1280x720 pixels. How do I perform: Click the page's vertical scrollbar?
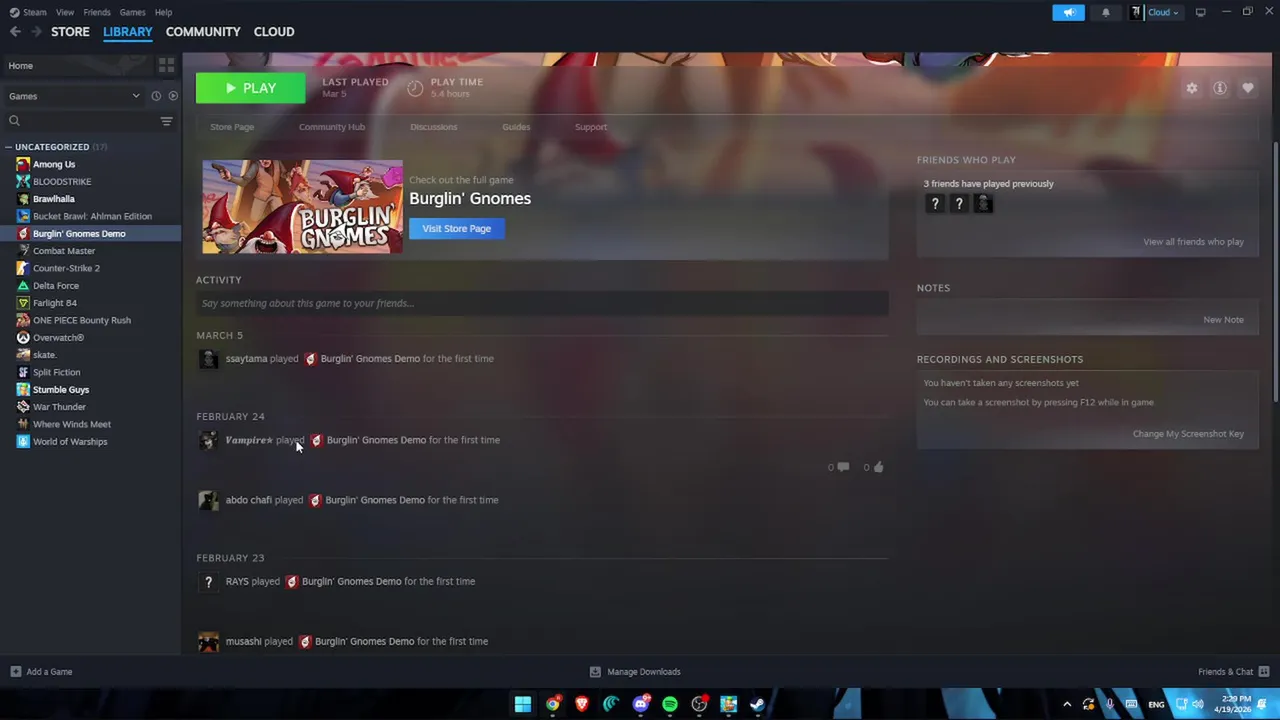coord(1275,272)
